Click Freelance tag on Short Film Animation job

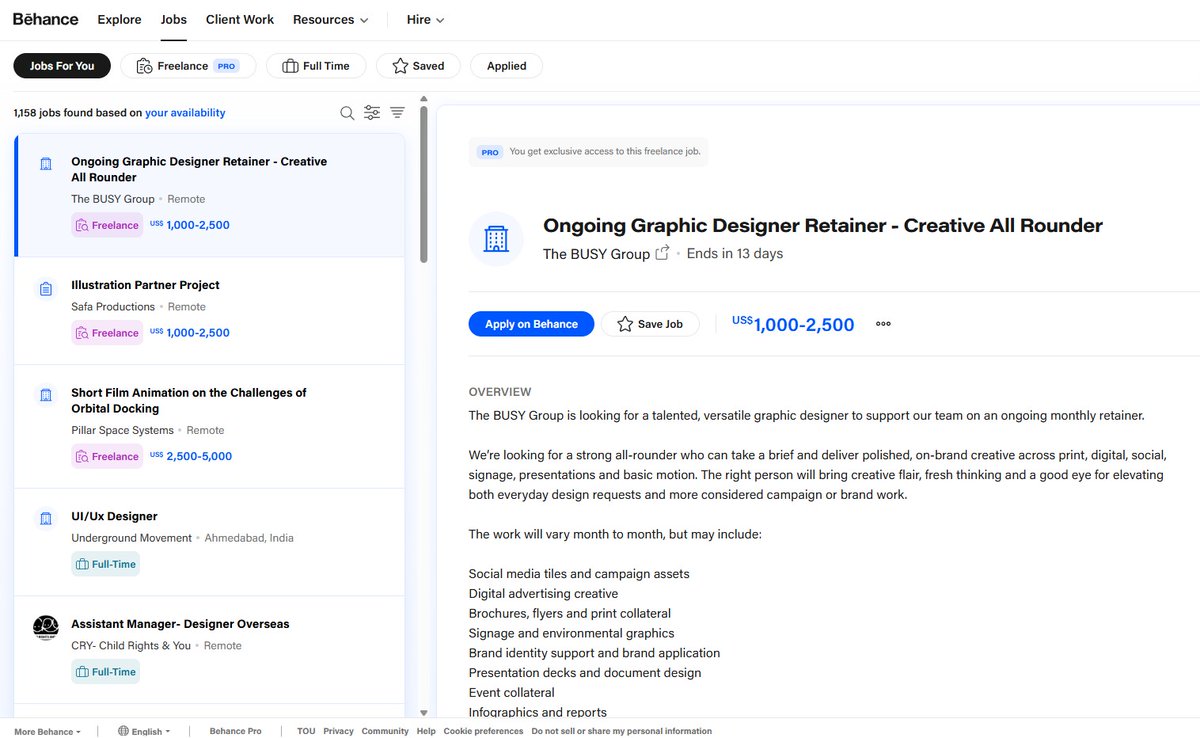107,456
